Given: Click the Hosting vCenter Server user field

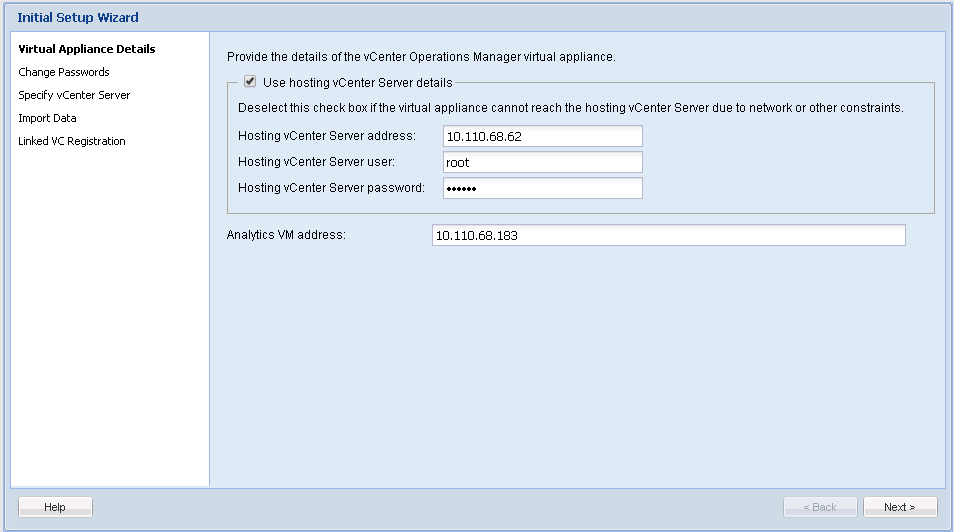Looking at the screenshot, I should pyautogui.click(x=542, y=162).
